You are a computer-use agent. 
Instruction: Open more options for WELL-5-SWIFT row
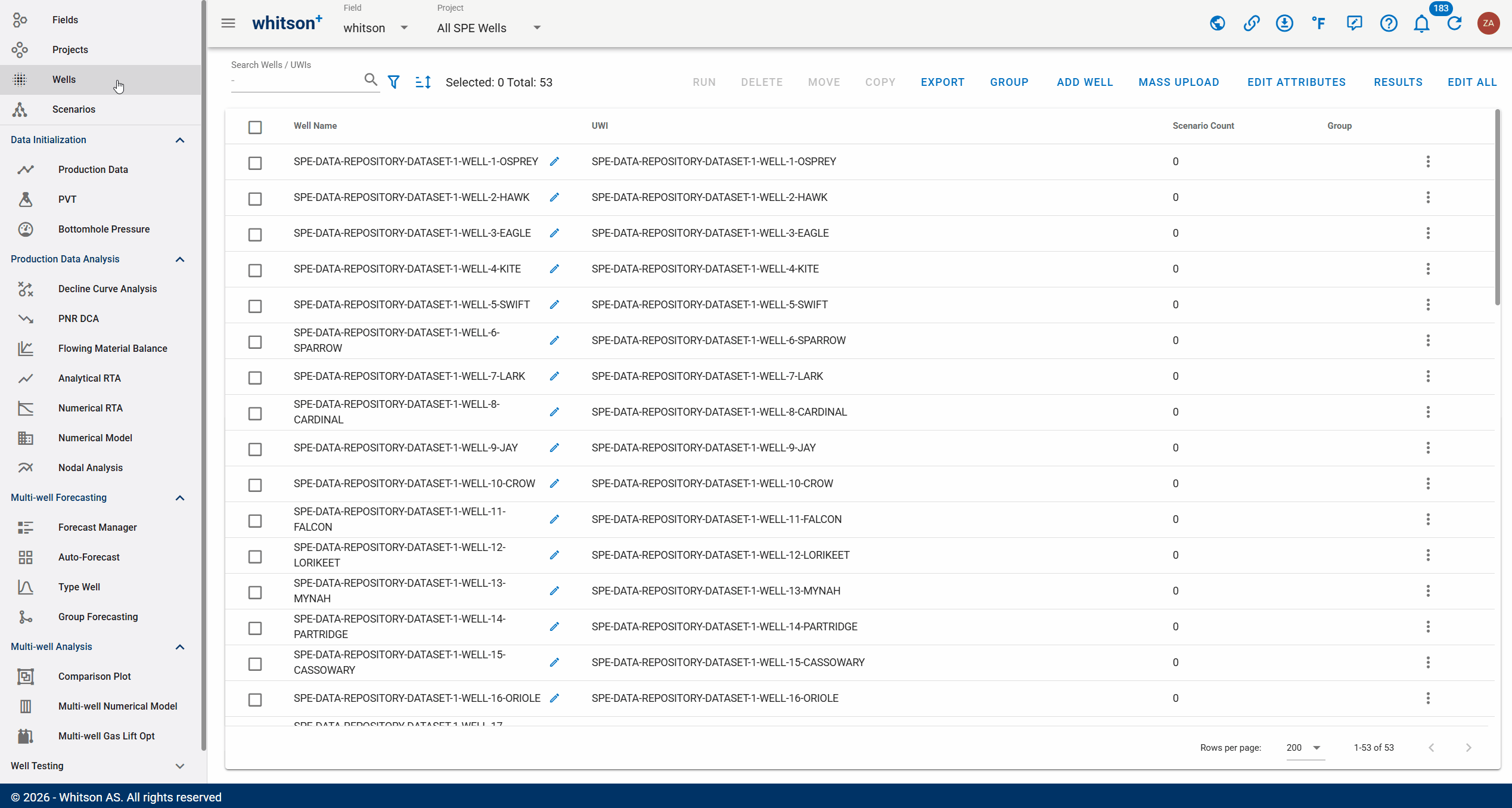pyautogui.click(x=1428, y=305)
